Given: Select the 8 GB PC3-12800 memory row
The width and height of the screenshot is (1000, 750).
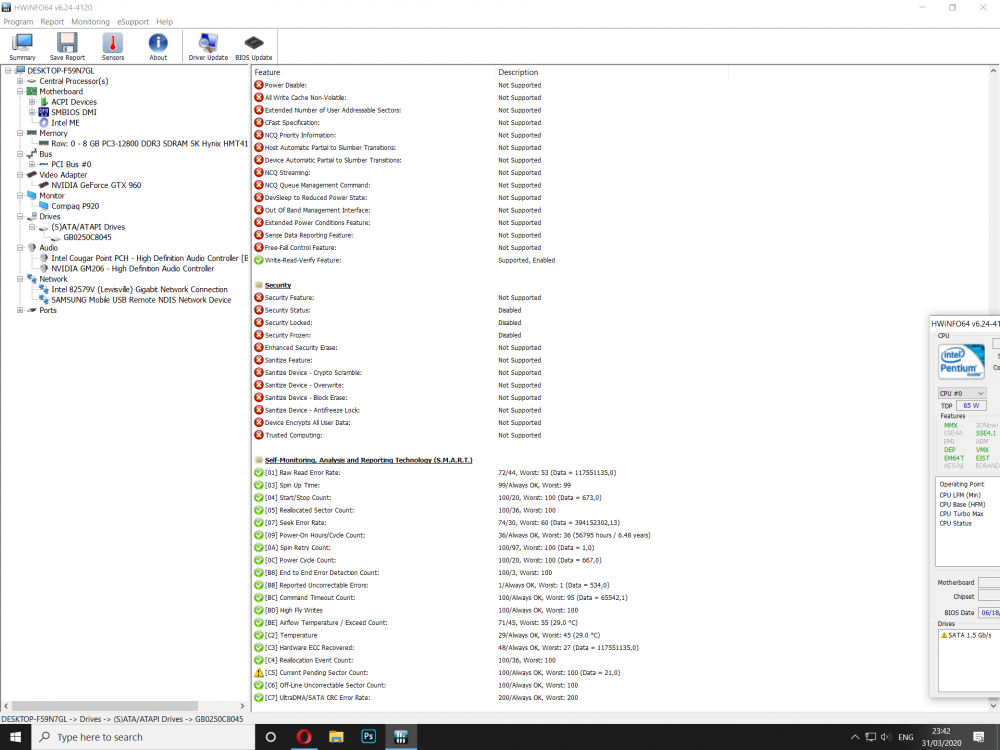Looking at the screenshot, I should click(x=149, y=143).
